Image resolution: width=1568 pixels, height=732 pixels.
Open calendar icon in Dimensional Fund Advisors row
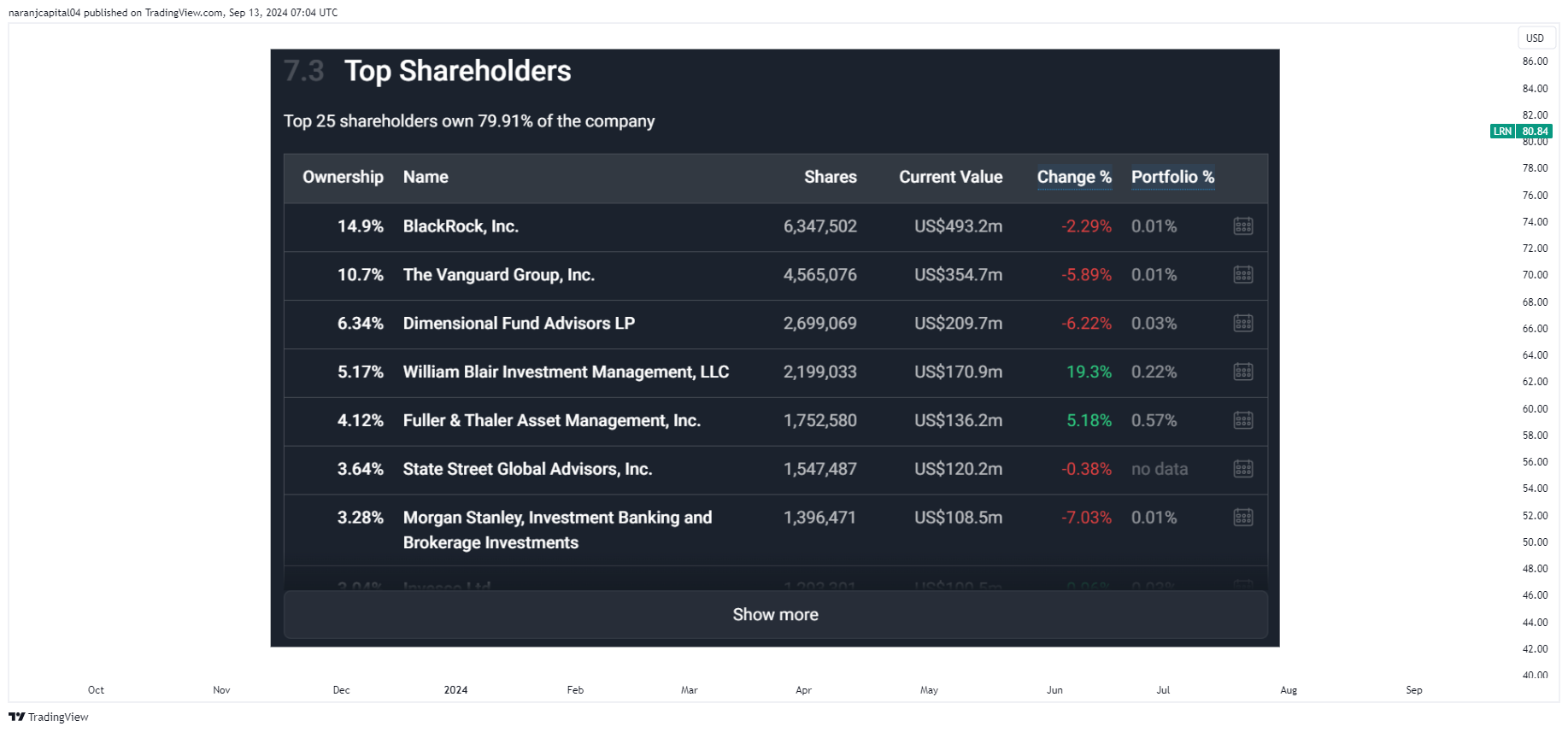click(x=1243, y=324)
